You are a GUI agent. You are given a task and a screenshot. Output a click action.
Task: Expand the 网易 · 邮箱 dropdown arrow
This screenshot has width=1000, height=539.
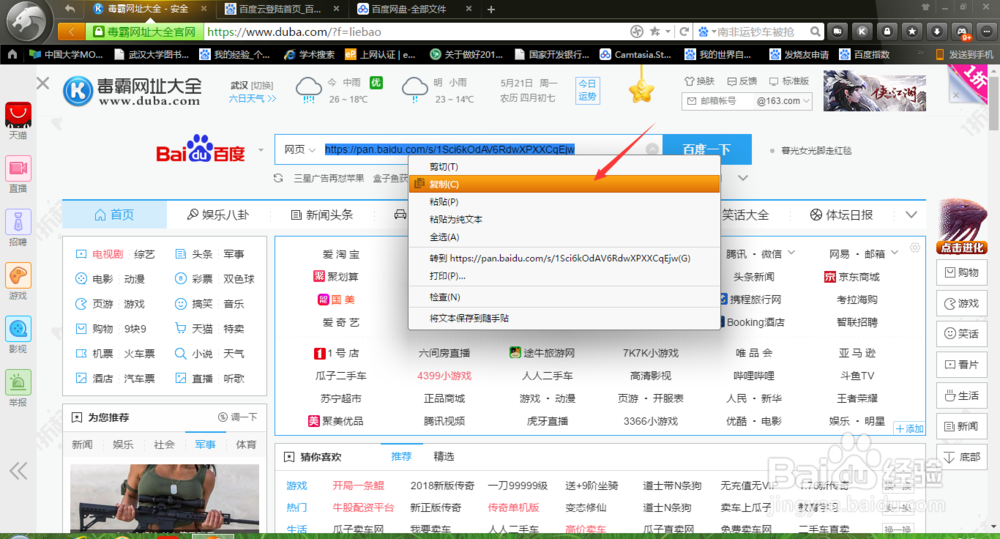pos(894,253)
